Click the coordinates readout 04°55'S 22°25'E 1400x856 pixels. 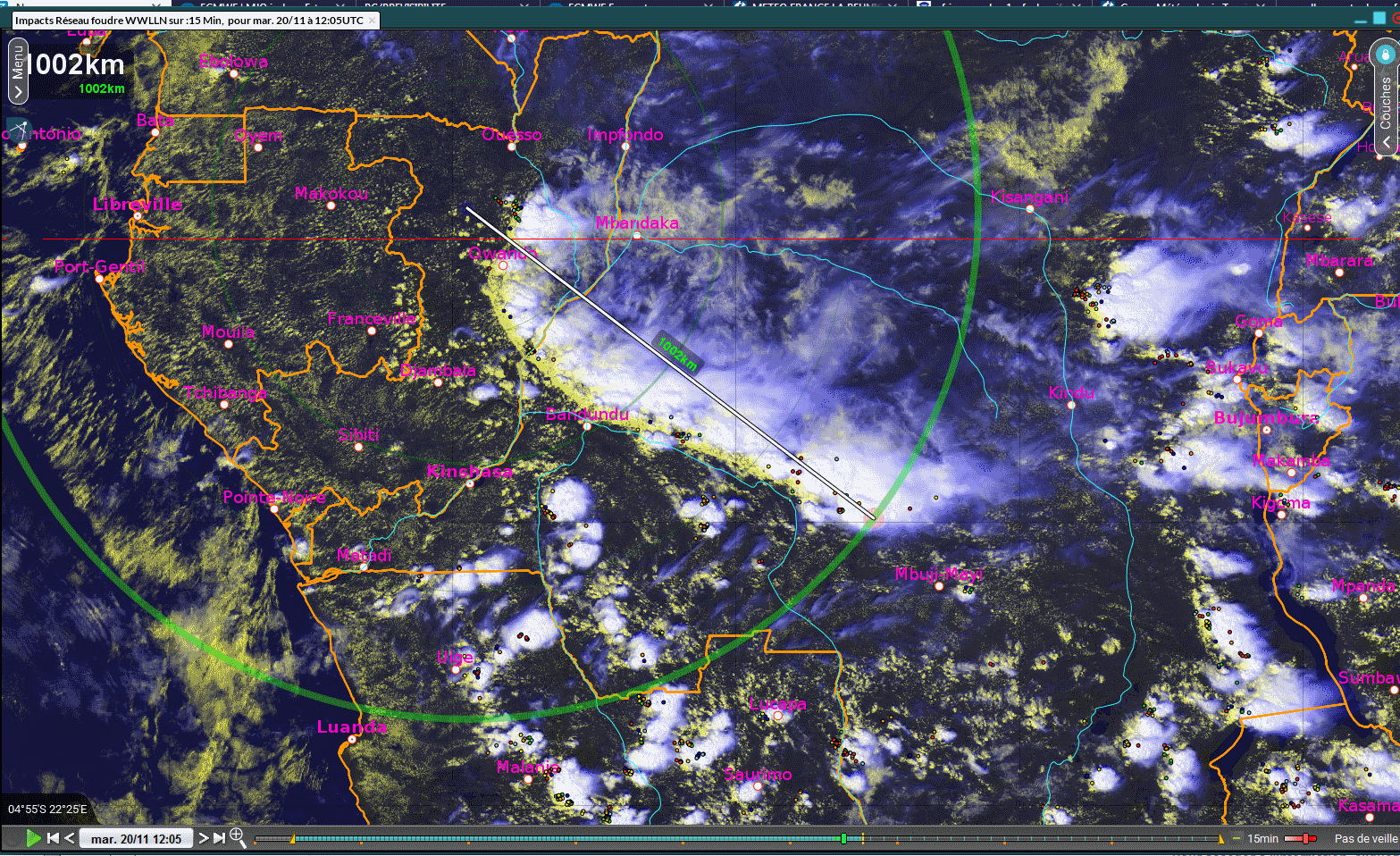click(48, 810)
